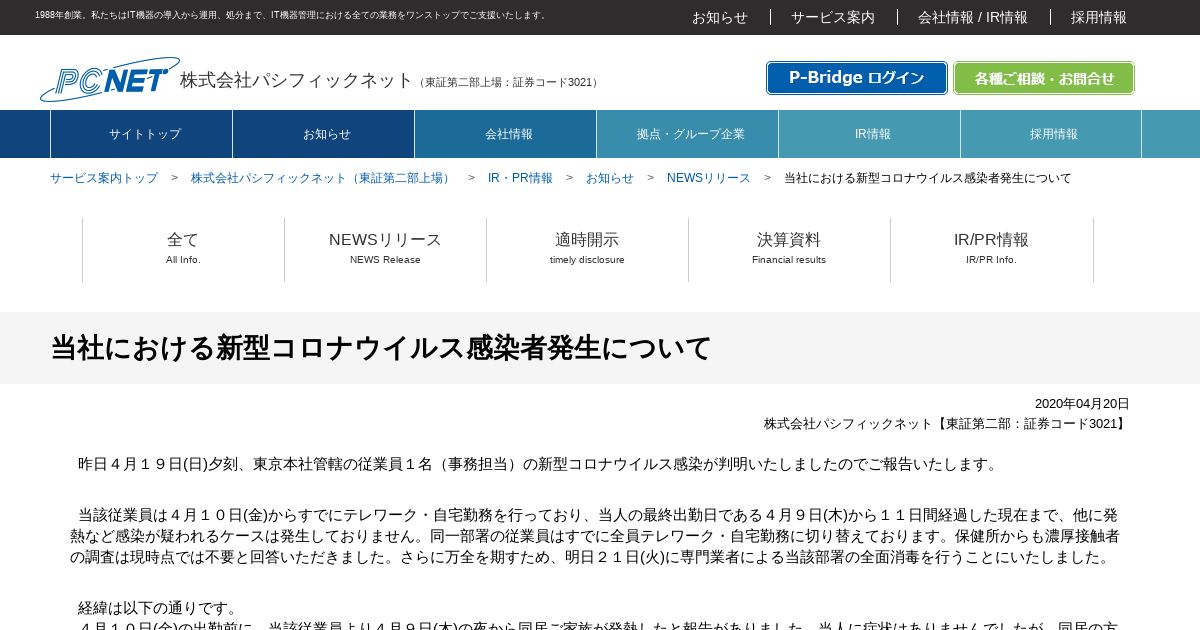Switch to the 決算資料 Financial results tab
Screen dimensions: 1200x630
click(789, 249)
